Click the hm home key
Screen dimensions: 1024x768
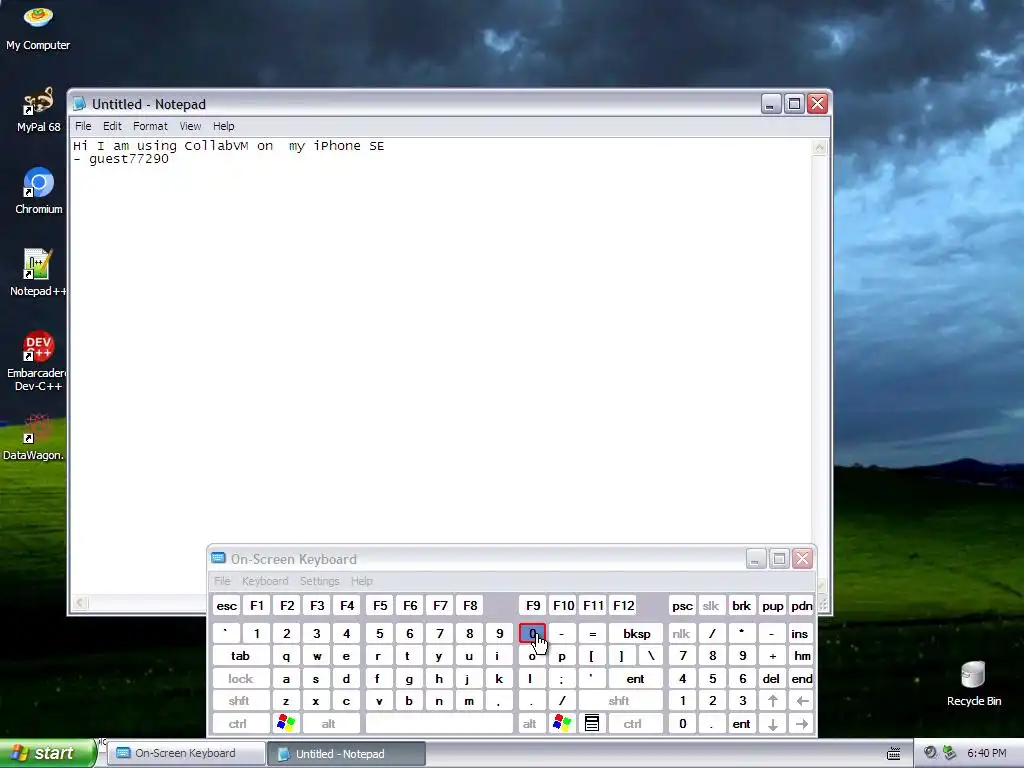tap(802, 656)
